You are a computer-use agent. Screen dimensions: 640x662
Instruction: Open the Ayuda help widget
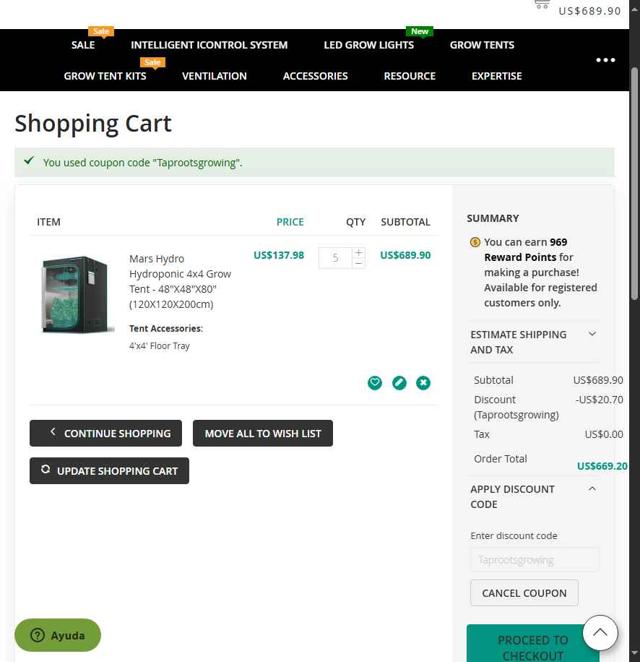click(58, 635)
